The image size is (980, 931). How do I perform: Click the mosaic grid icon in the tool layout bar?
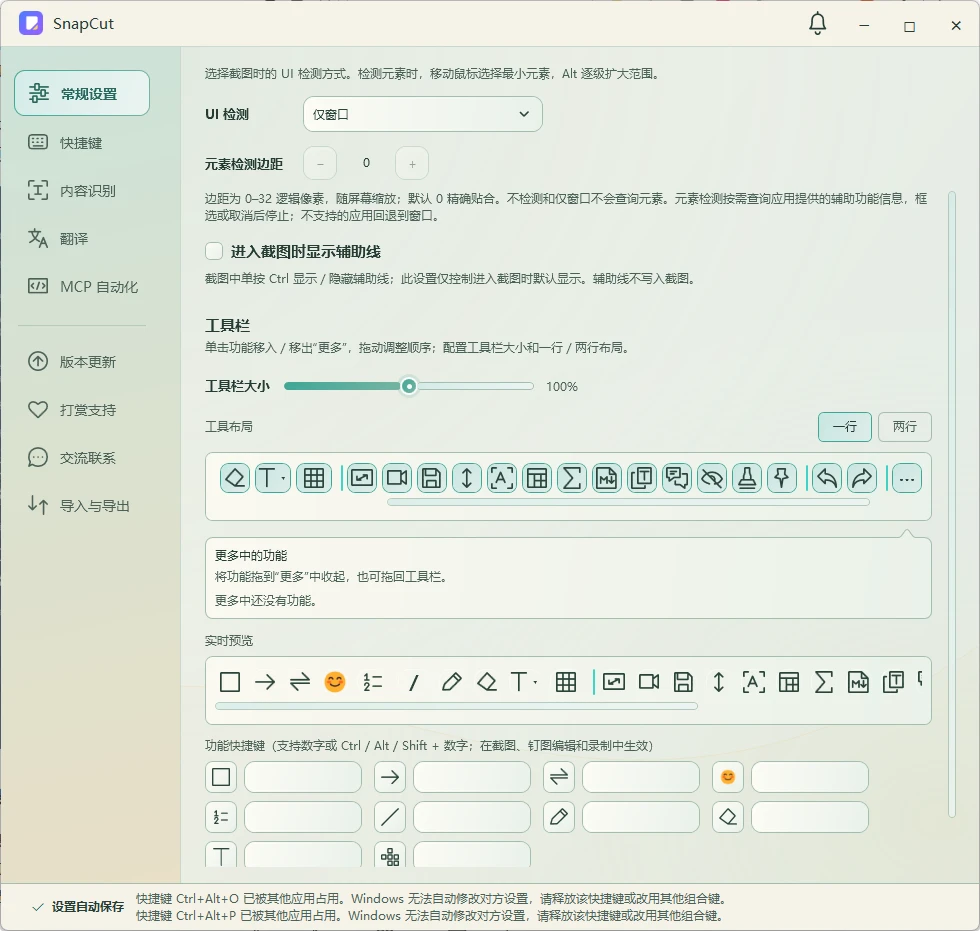(x=314, y=479)
